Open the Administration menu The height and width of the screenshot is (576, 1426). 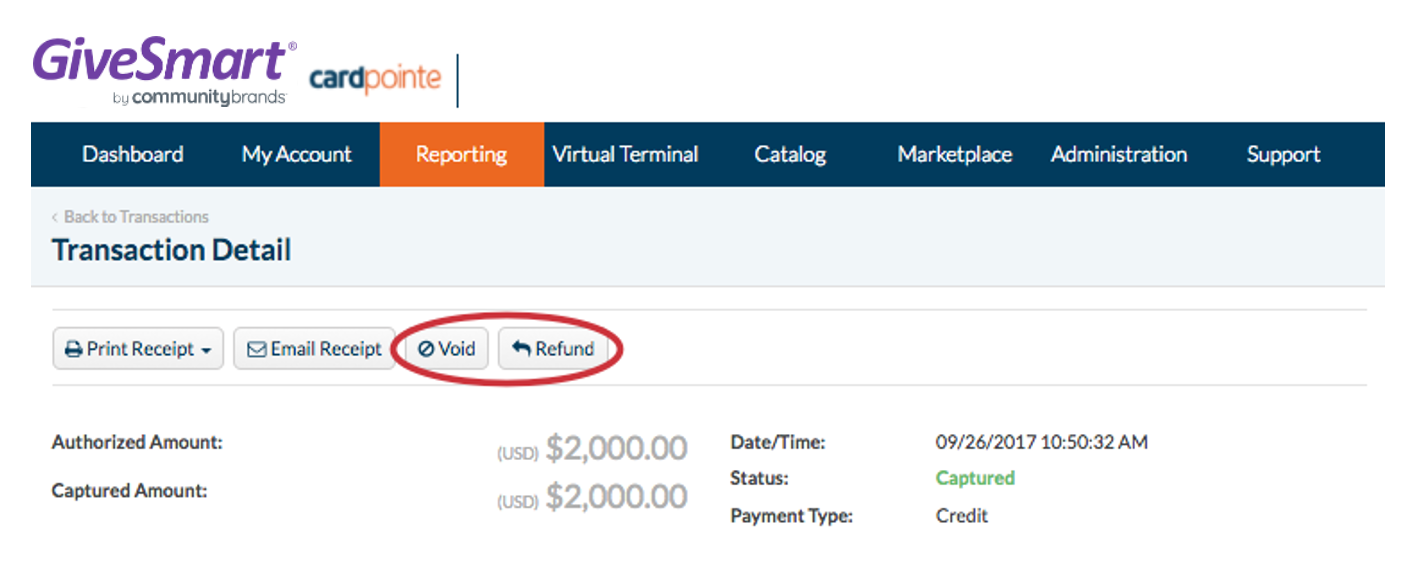[x=1119, y=154]
